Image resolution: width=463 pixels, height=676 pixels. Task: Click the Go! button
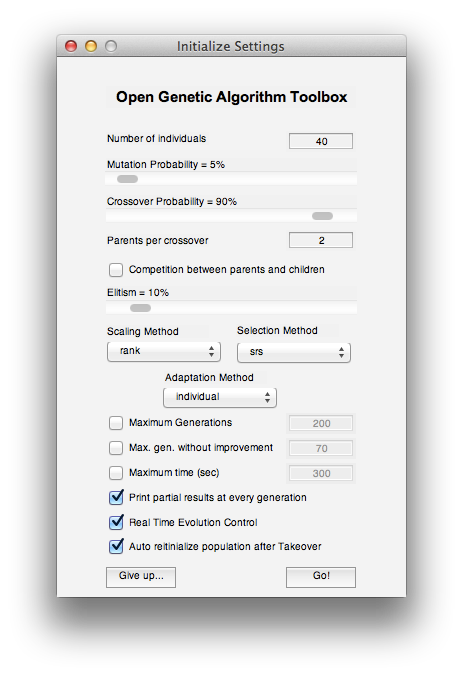click(x=321, y=577)
